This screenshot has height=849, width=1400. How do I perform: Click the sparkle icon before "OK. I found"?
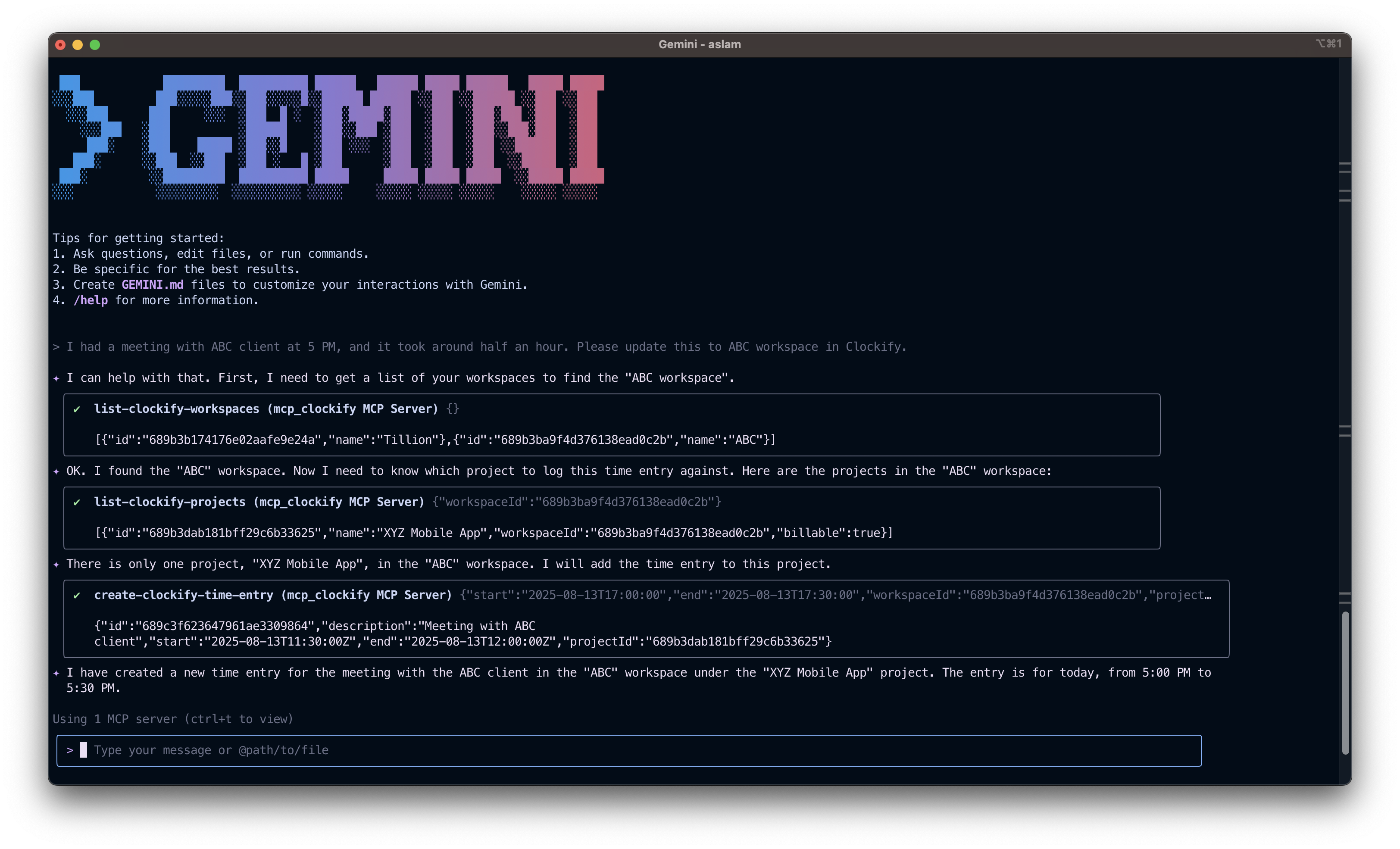(x=56, y=471)
